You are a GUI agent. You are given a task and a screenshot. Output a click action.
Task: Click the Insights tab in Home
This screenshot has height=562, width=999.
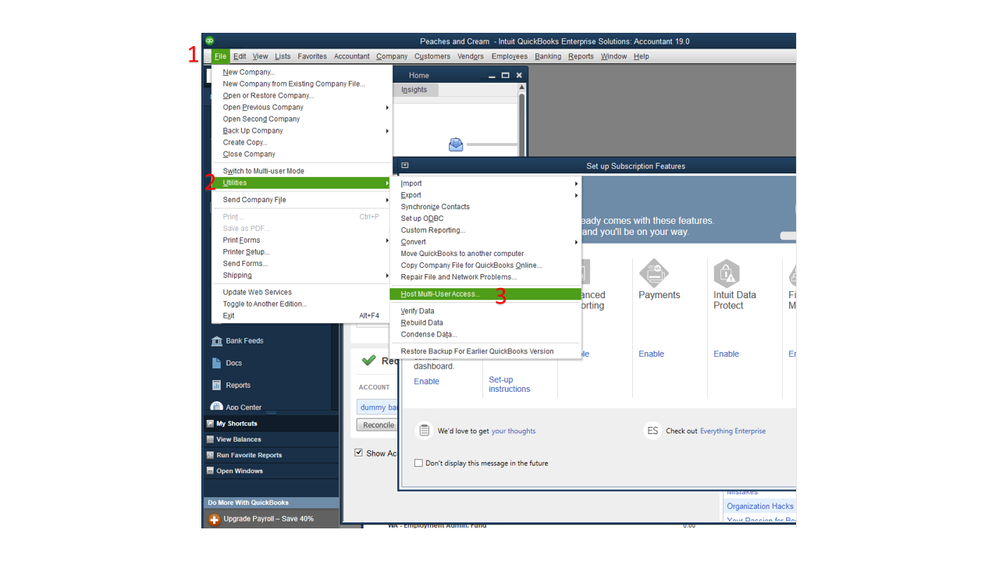click(x=414, y=90)
